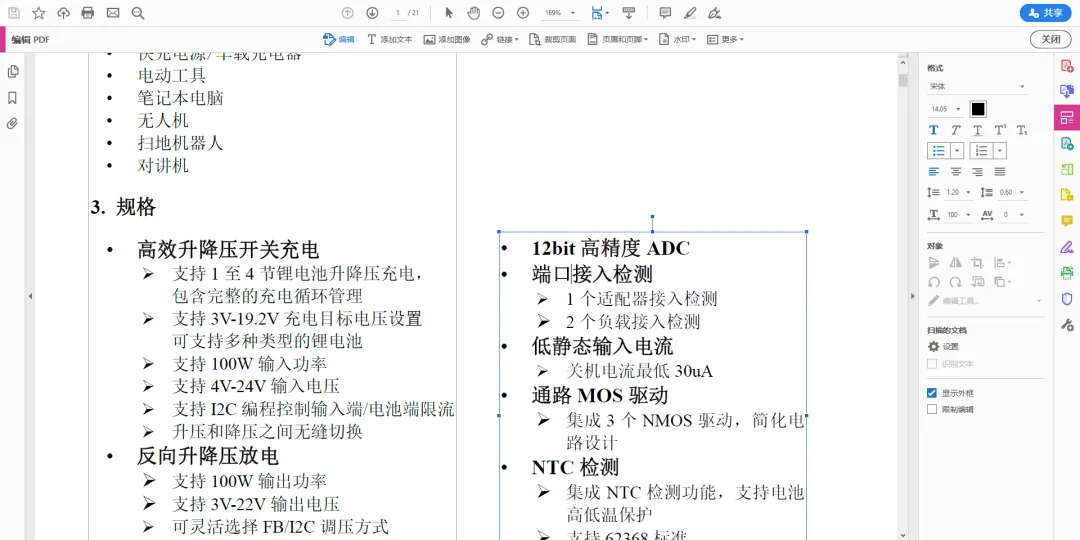Image resolution: width=1080 pixels, height=540 pixels.
Task: Open Export PDF tool in right rail
Action: 1067,143
